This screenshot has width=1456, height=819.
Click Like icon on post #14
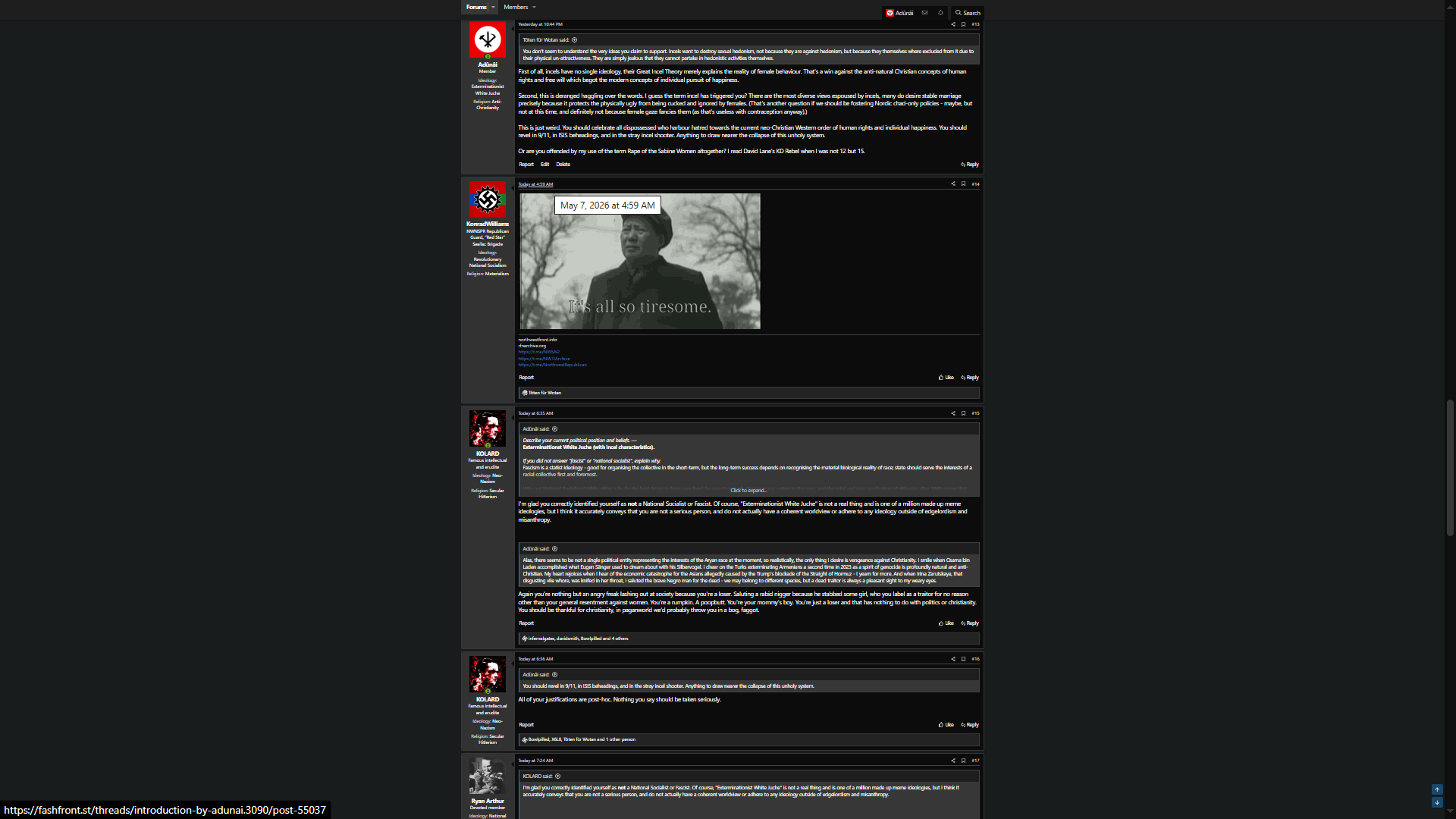coord(946,378)
